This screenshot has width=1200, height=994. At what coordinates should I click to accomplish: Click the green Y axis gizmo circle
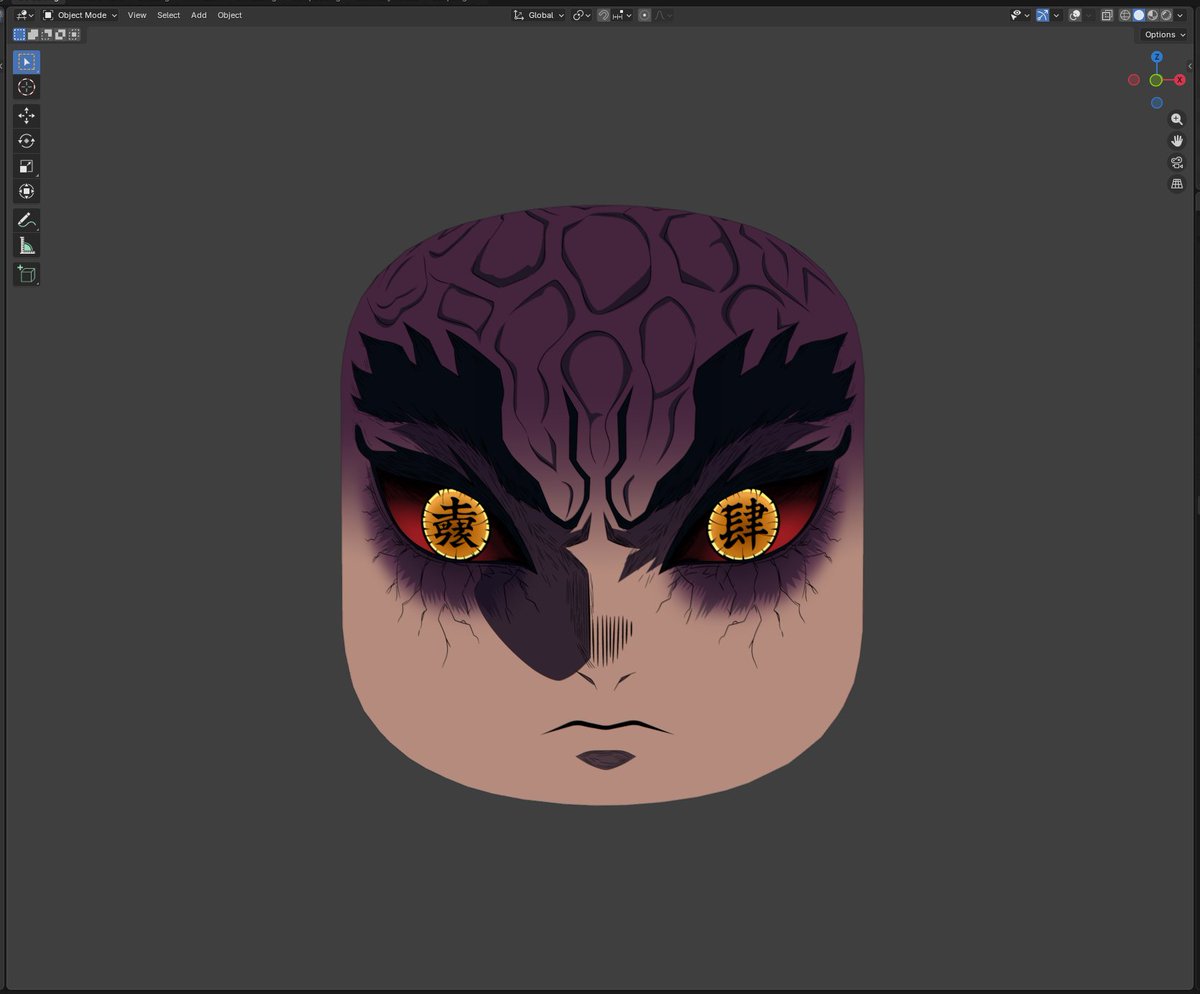1156,80
